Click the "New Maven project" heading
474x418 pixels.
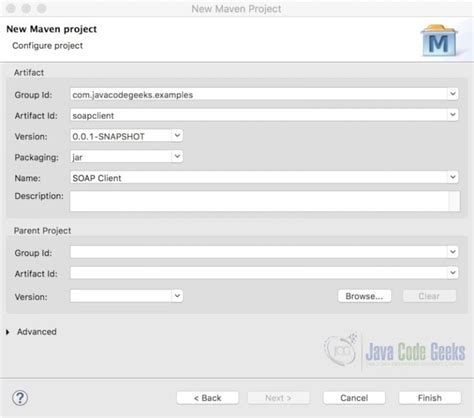point(52,29)
